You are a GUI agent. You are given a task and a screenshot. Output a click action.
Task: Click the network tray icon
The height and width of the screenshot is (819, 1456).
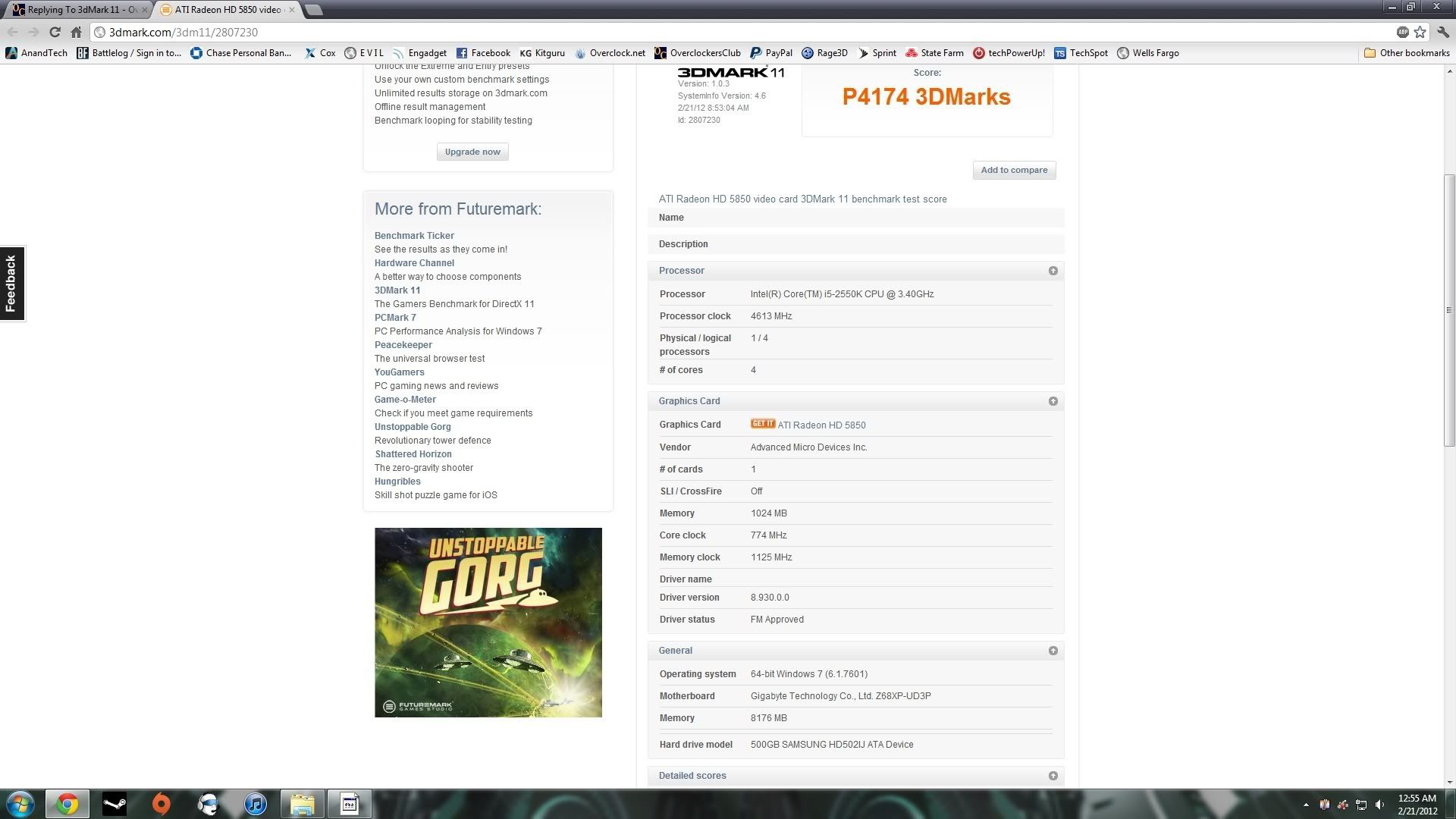click(1361, 805)
